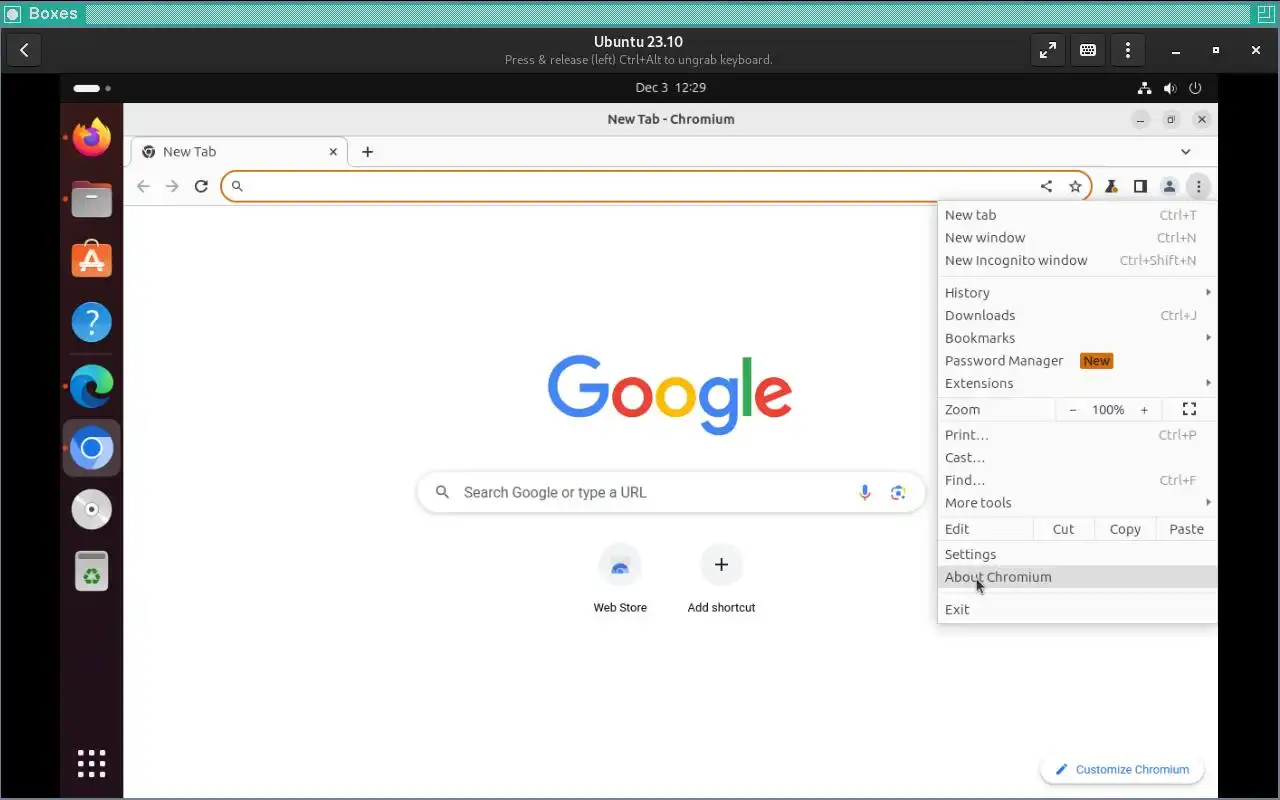Close the New Tab tab
1280x800 pixels.
point(333,152)
